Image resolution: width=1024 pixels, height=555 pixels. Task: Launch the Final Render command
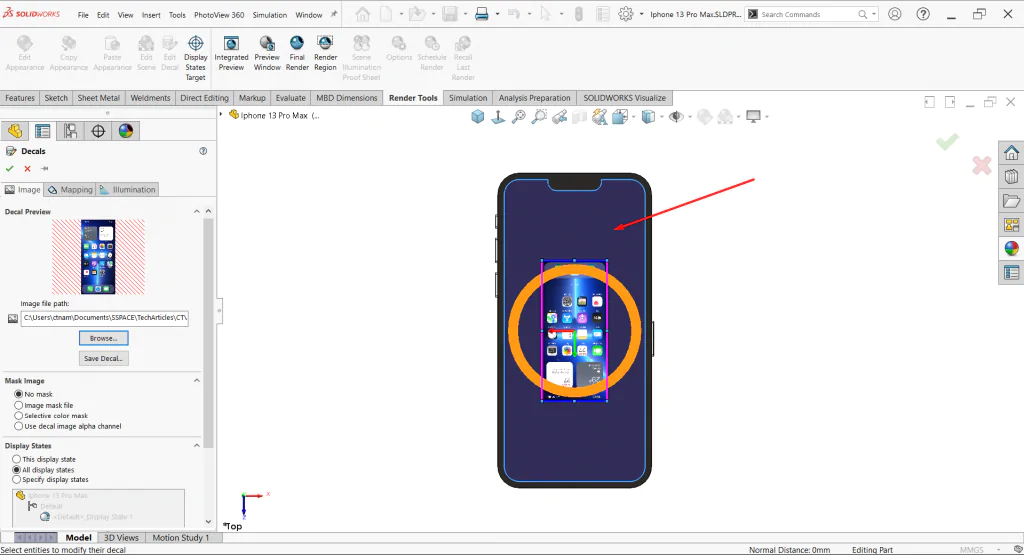pyautogui.click(x=297, y=54)
